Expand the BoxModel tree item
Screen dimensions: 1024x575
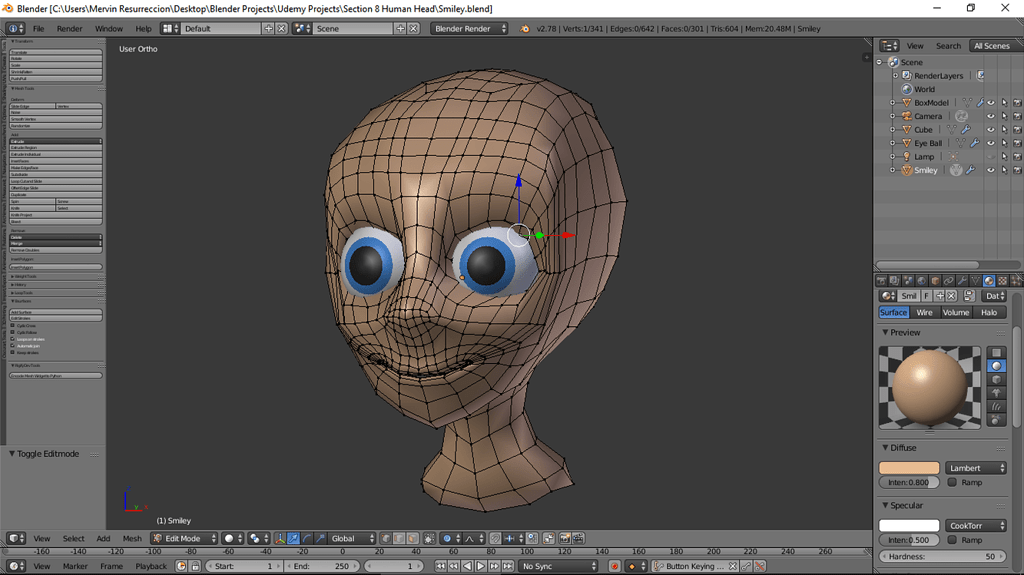tap(893, 103)
